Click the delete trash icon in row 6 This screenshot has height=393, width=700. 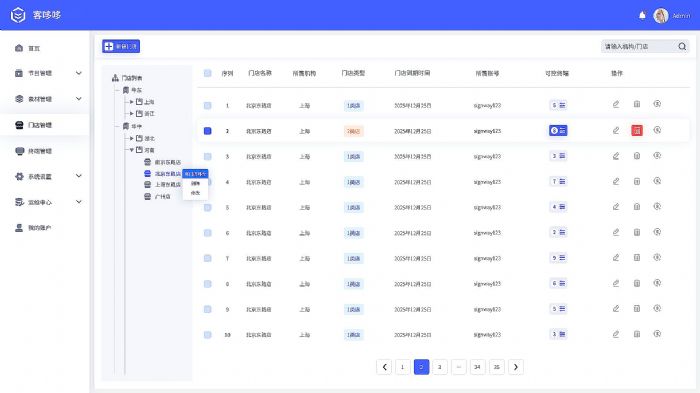(x=637, y=232)
